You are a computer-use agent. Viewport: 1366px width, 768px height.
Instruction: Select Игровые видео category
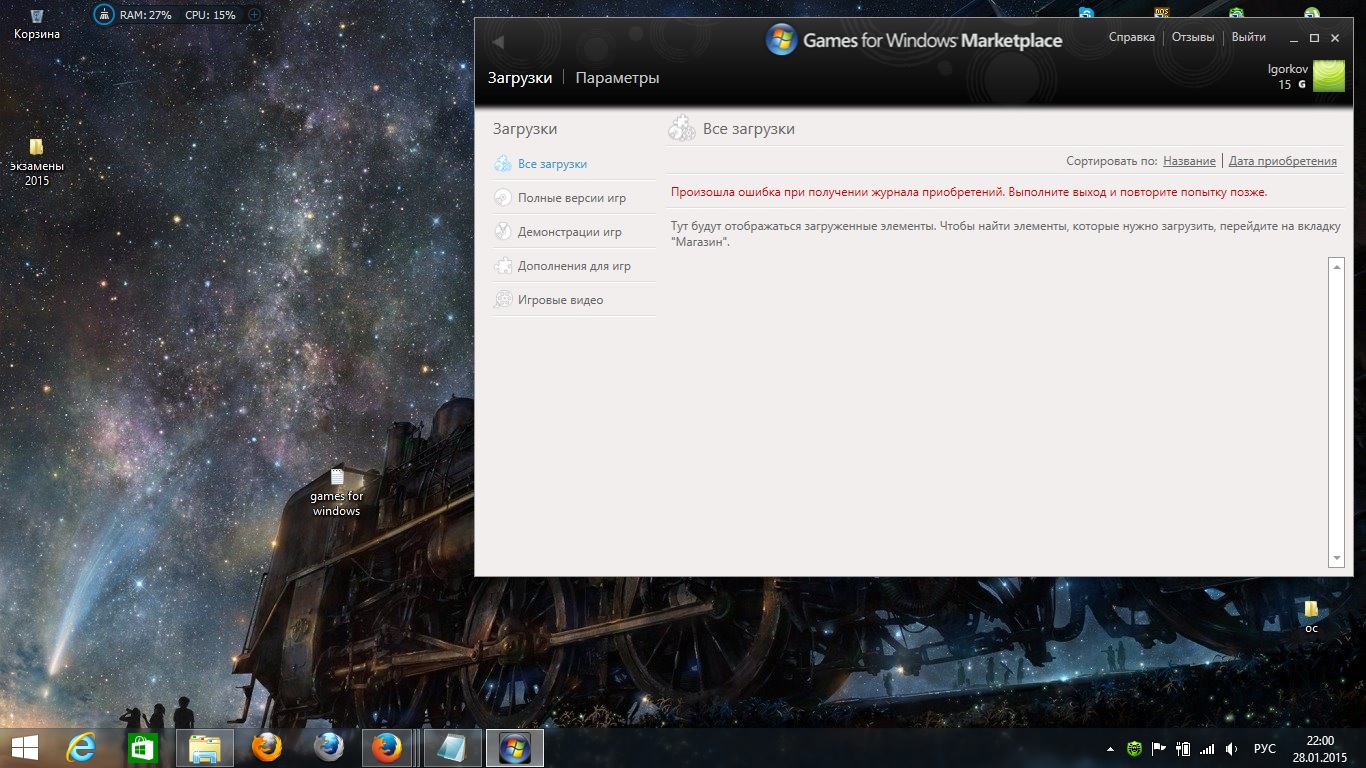[574, 300]
